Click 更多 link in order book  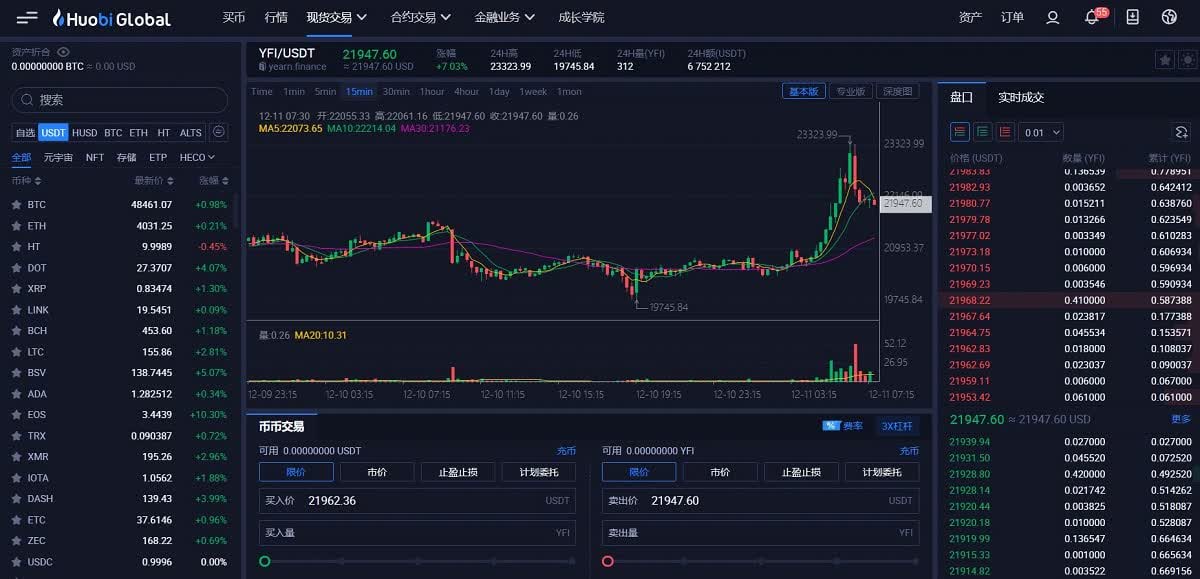coord(1181,420)
